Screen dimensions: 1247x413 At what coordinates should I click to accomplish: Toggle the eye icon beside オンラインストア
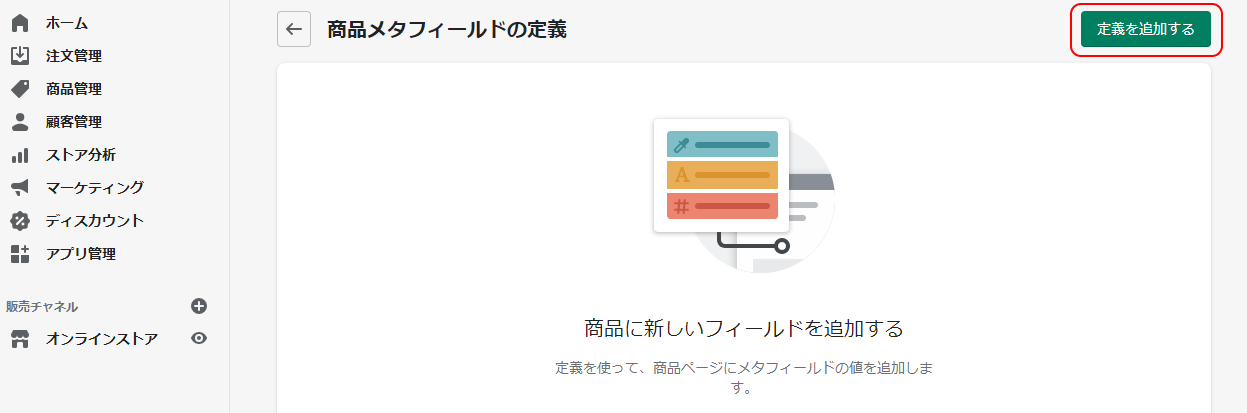click(199, 339)
